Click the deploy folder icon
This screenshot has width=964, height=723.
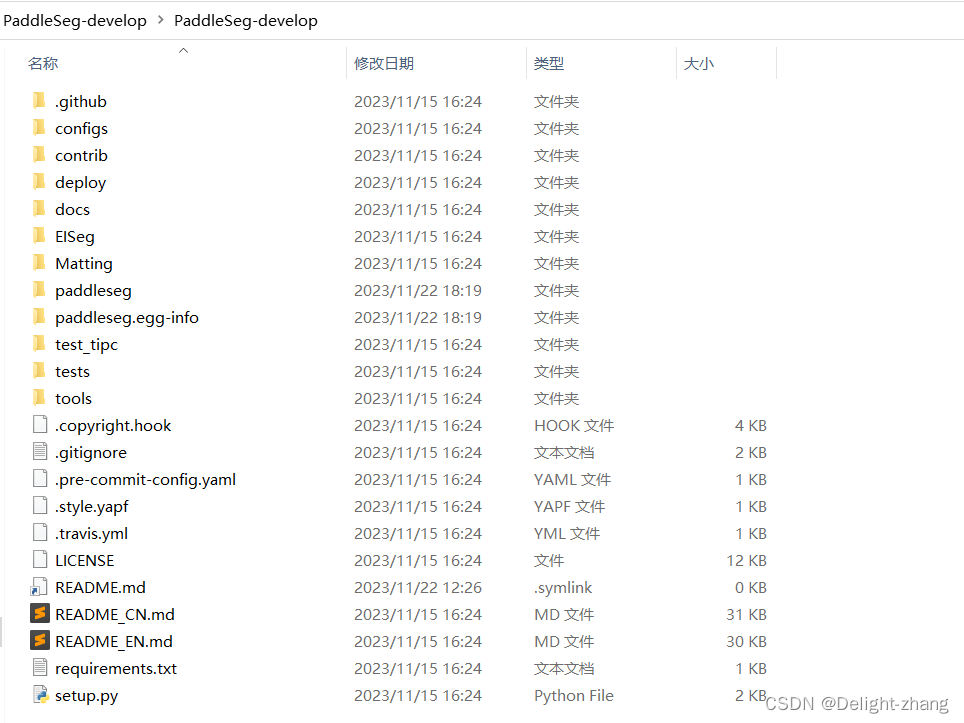(39, 181)
